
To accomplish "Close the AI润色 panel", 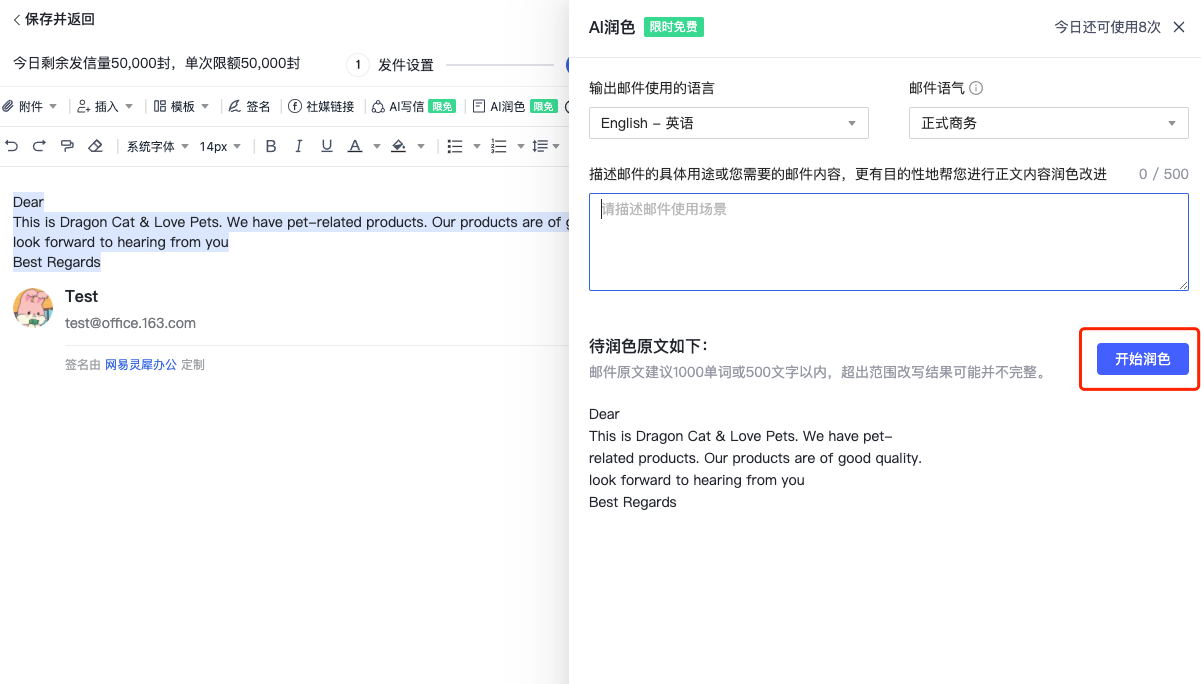I will pyautogui.click(x=1179, y=27).
